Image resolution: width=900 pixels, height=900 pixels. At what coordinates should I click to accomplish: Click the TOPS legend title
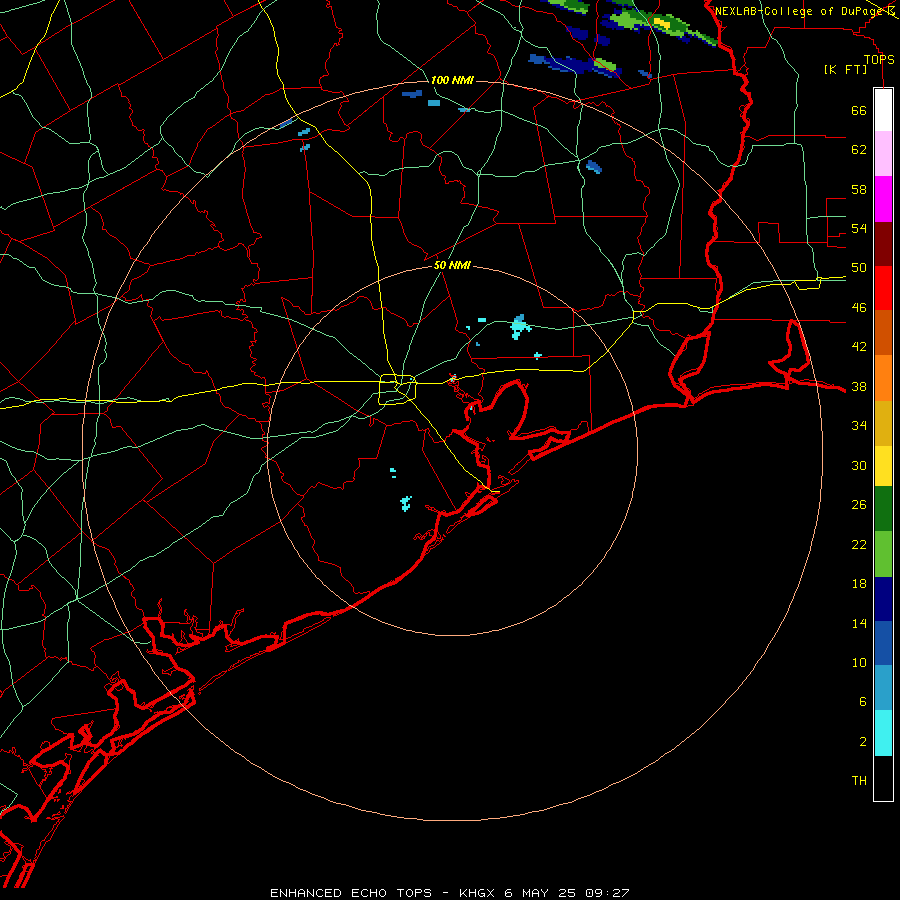pos(879,60)
